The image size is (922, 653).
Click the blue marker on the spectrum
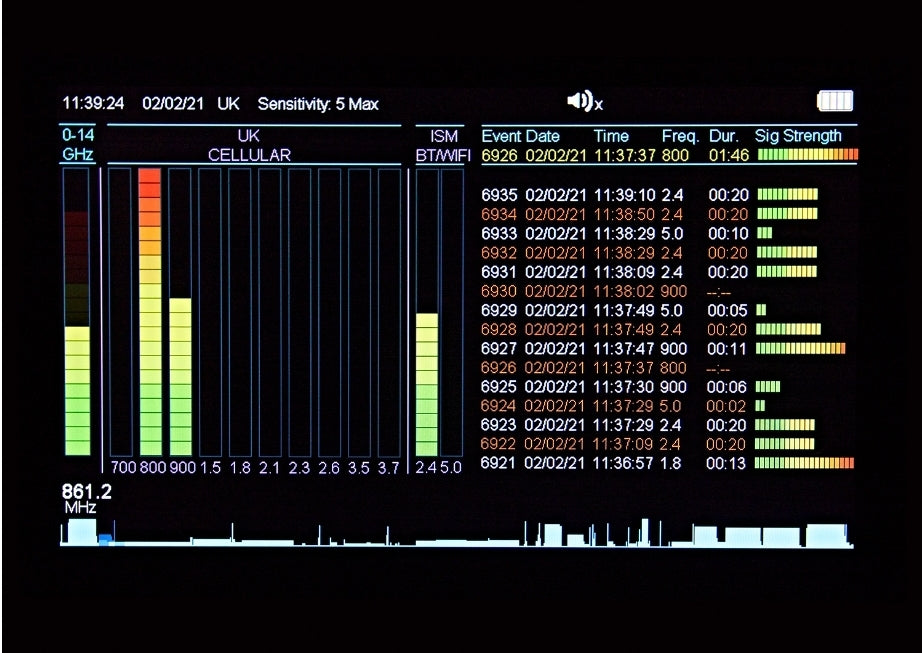coord(105,540)
